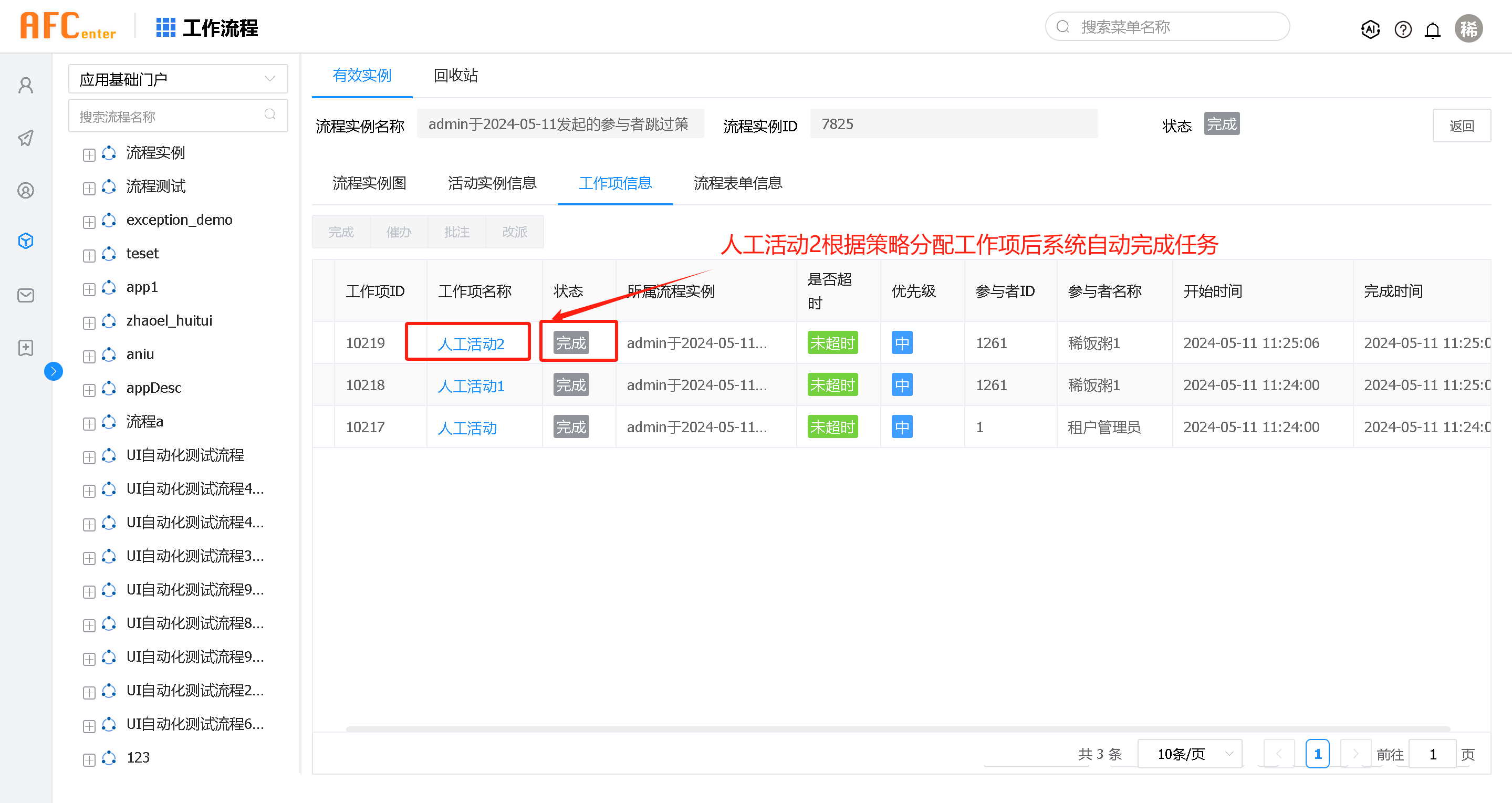Open the help question mark icon
The height and width of the screenshot is (803, 1512).
pyautogui.click(x=1402, y=29)
